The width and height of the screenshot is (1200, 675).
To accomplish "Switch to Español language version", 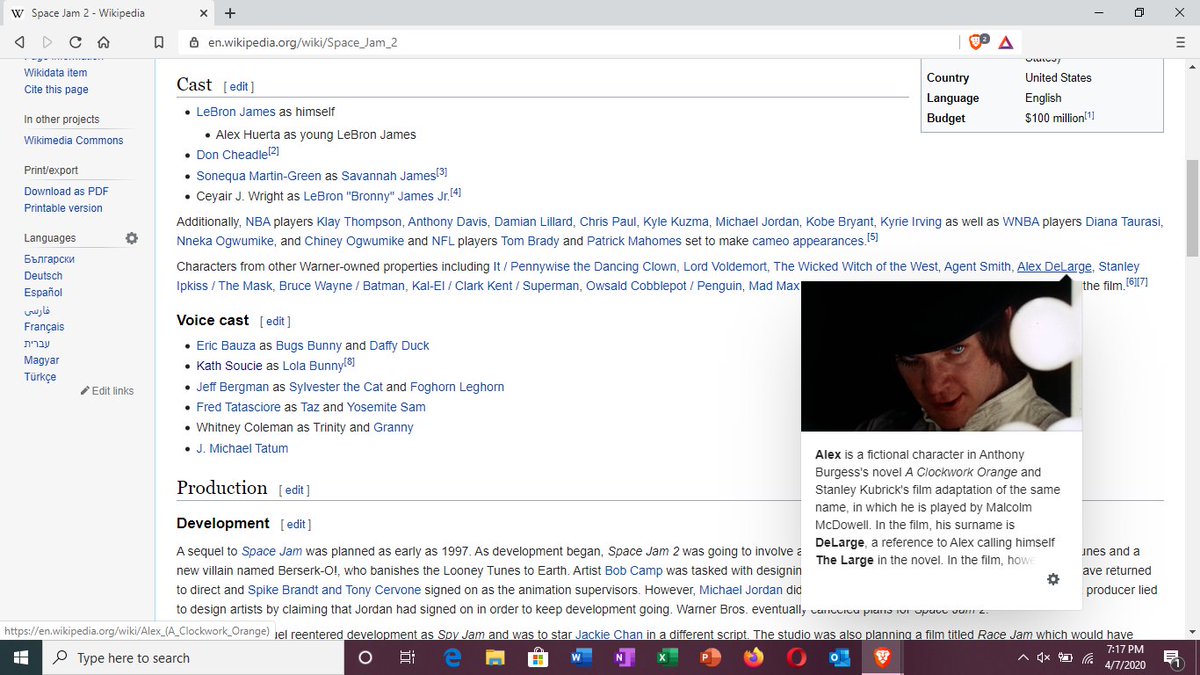I will coord(43,293).
